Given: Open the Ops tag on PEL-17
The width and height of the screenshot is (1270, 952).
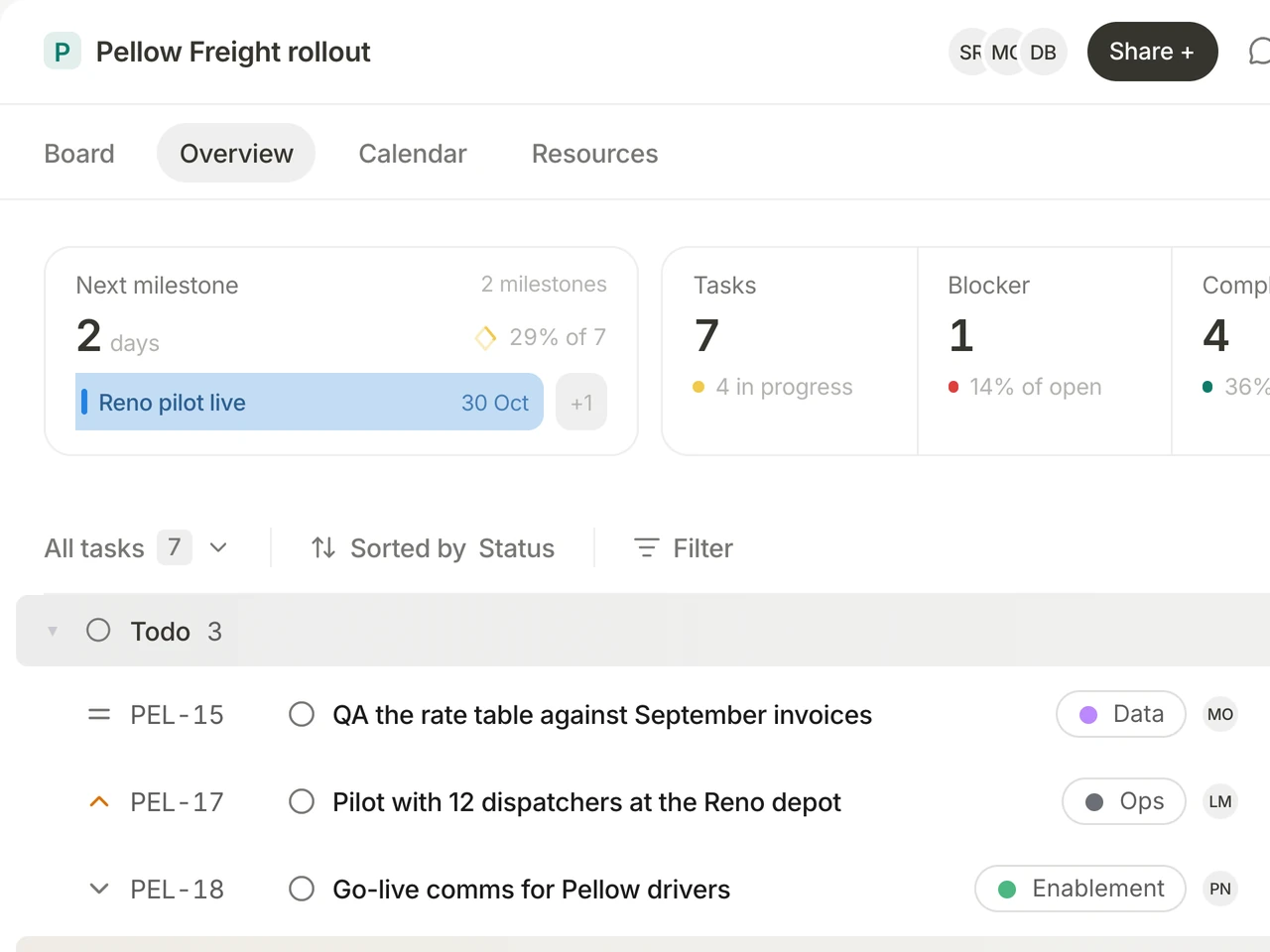Looking at the screenshot, I should [1124, 801].
